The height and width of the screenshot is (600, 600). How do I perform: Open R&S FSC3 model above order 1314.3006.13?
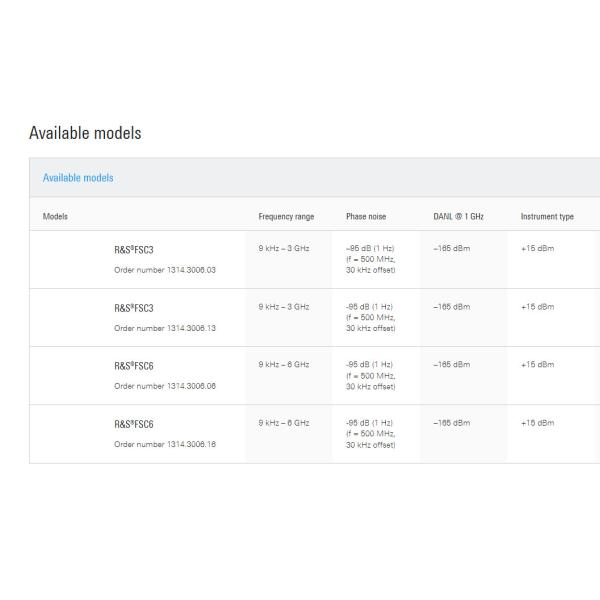(x=134, y=308)
